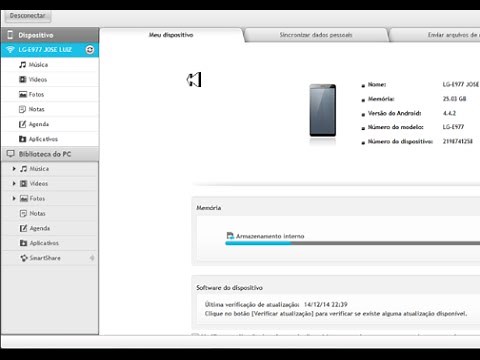Viewport: 480px width, 360px height.
Task: Click the Nome value LG-E977 JOSE
Action: pos(460,84)
